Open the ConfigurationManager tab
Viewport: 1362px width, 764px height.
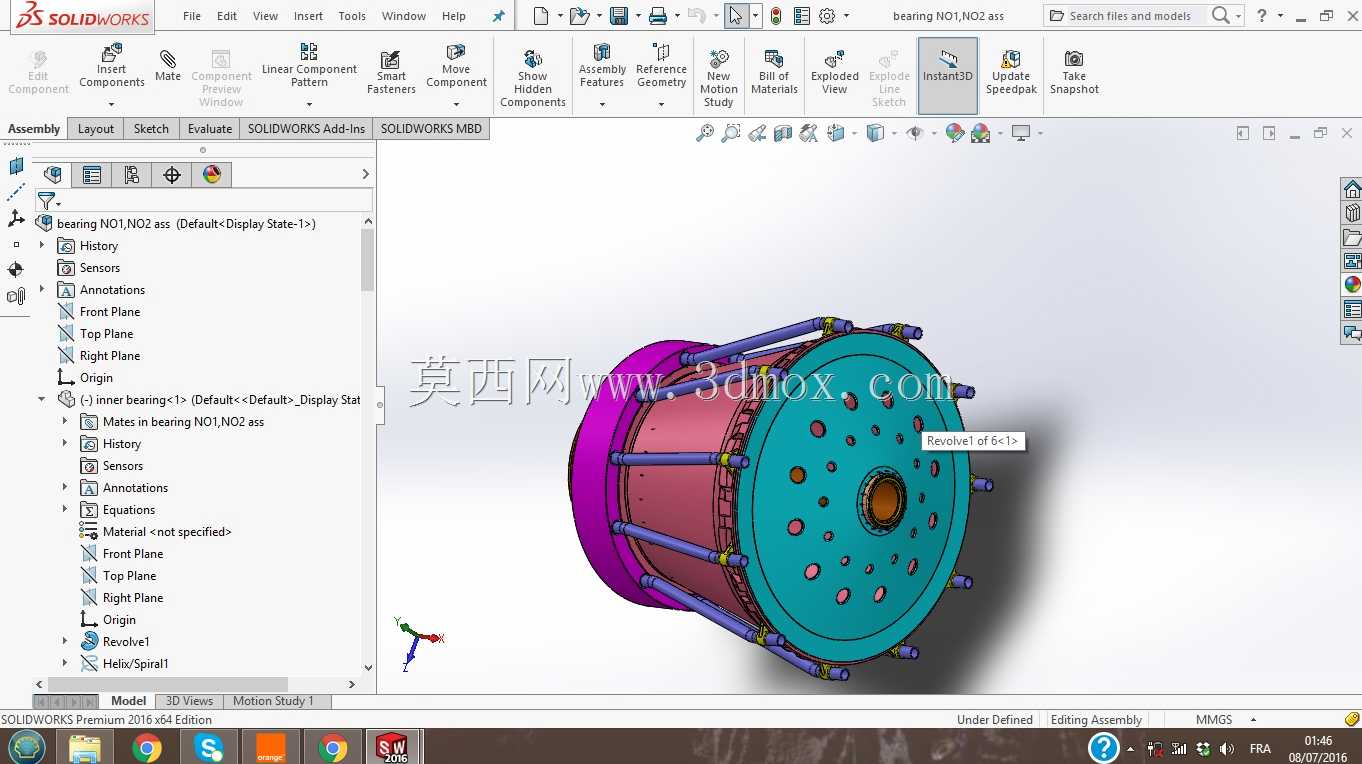132,175
